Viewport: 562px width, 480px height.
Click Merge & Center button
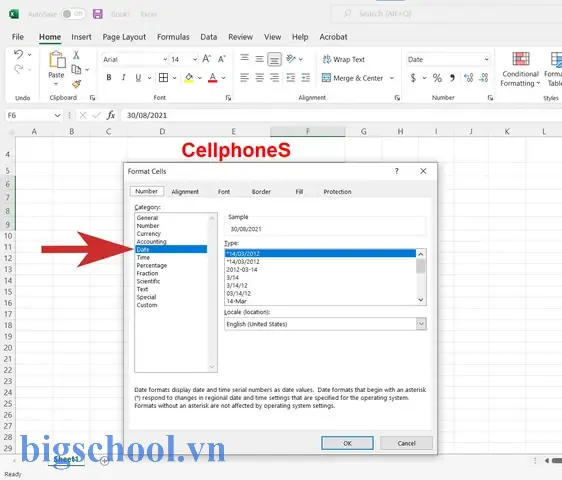tap(353, 78)
